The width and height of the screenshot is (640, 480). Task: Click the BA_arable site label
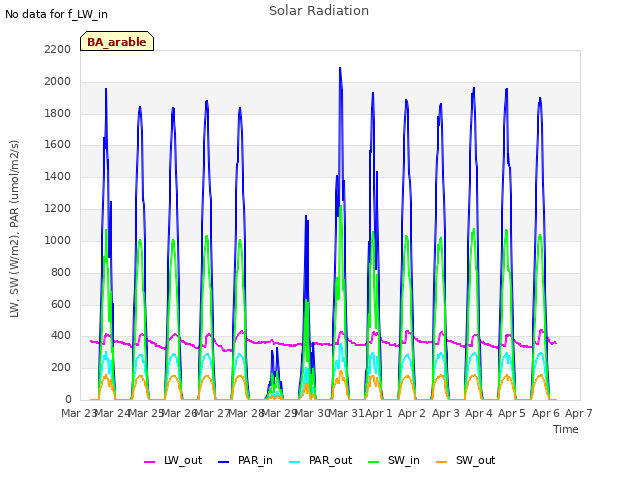(x=117, y=41)
